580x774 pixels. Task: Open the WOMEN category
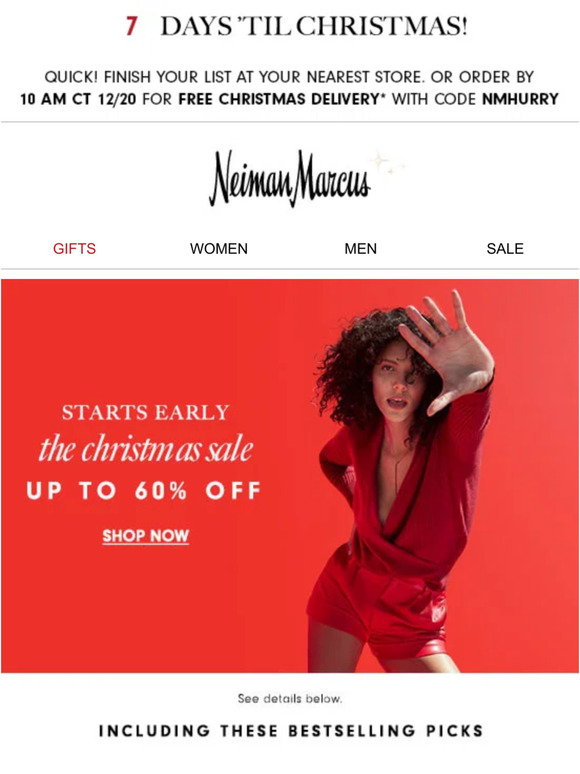click(219, 248)
